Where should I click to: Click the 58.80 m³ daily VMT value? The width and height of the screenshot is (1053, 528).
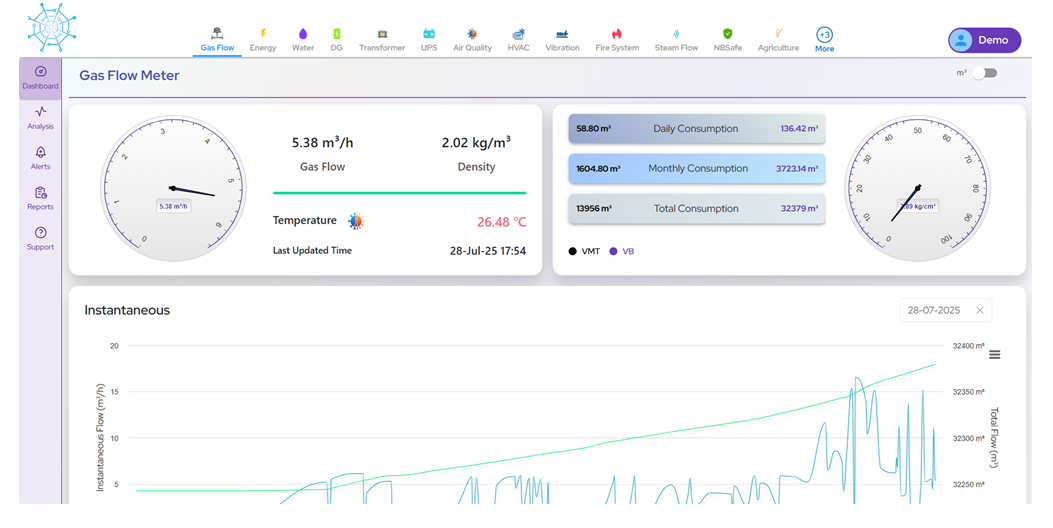pos(594,128)
